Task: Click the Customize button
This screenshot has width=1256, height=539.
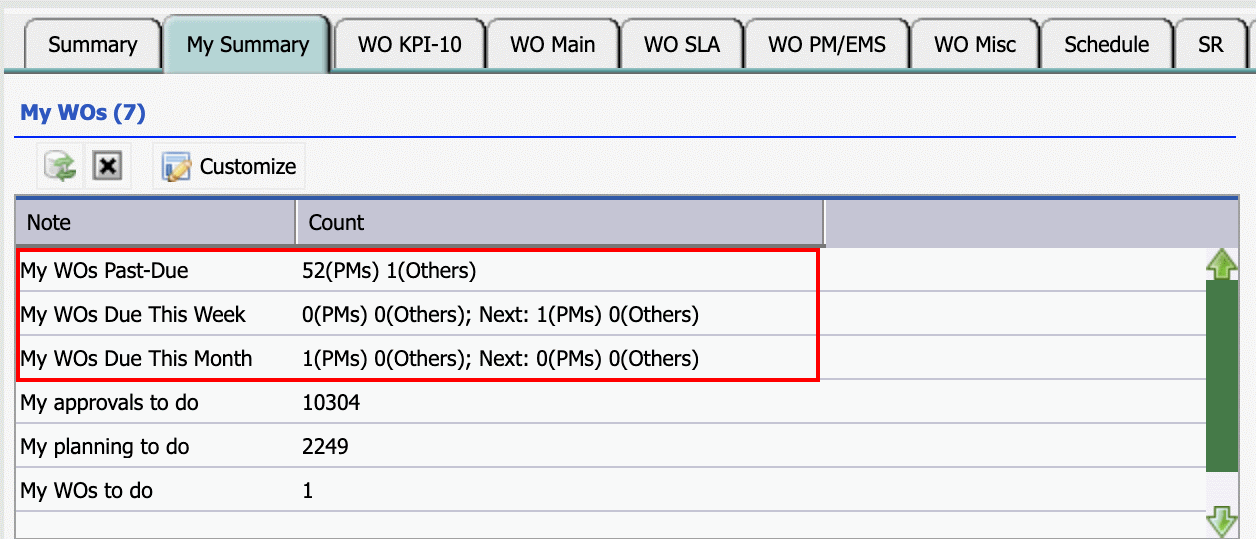Action: [229, 167]
